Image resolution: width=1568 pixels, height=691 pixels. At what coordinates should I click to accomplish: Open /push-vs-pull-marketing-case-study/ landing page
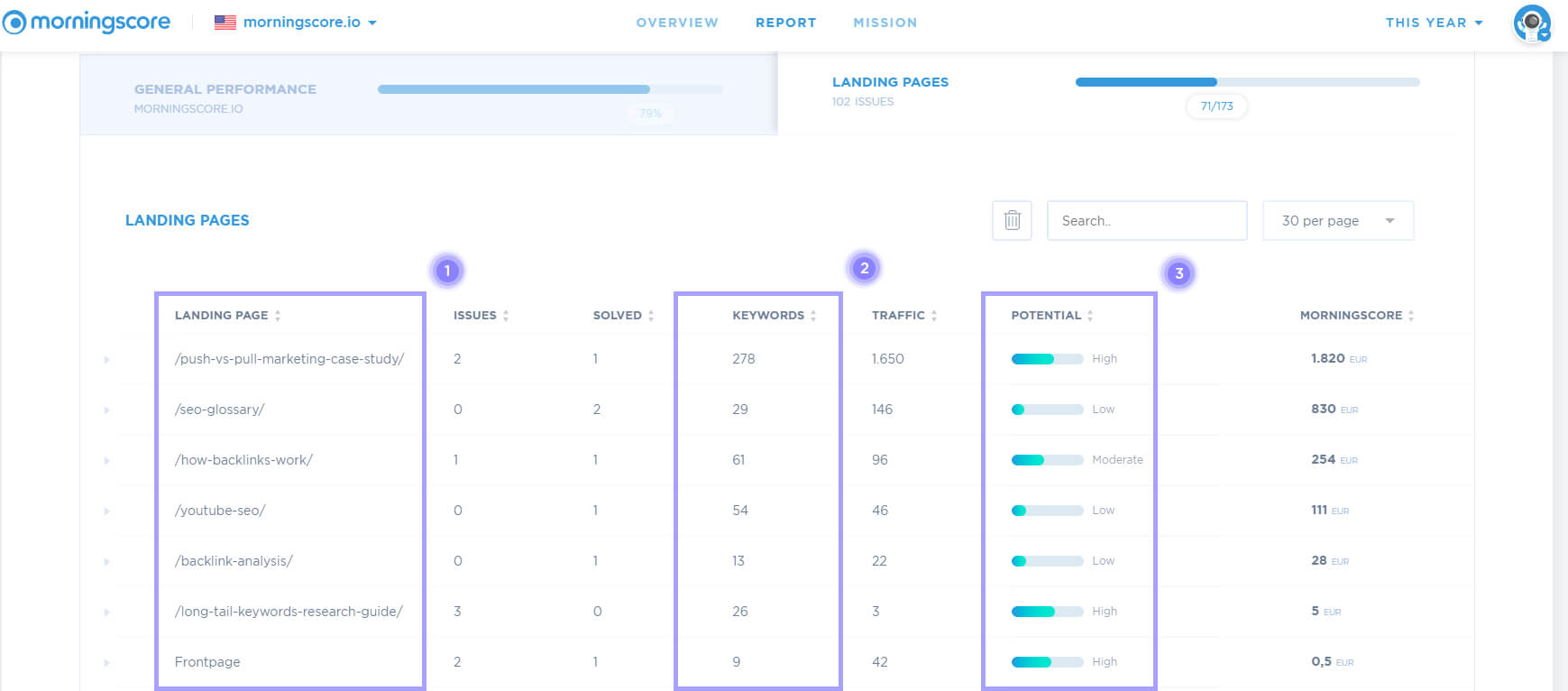coord(289,359)
